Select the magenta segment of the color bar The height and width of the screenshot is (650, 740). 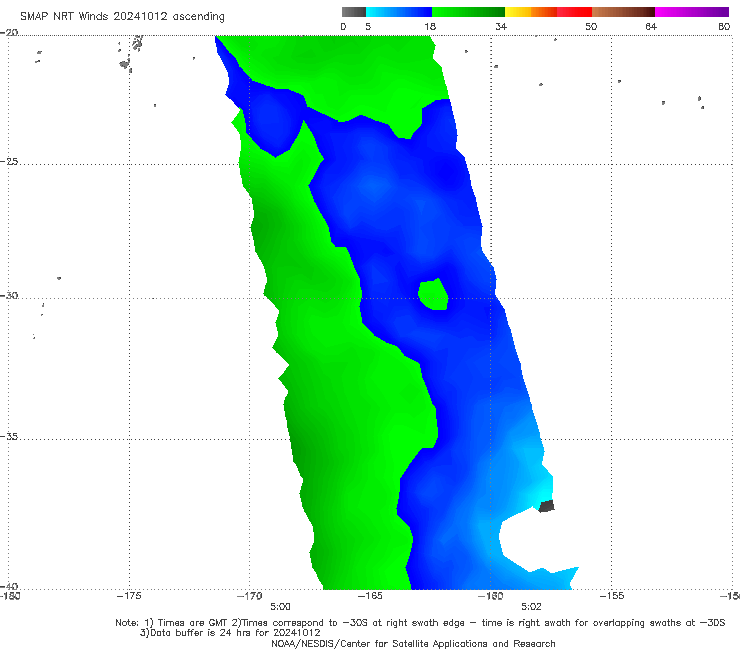point(691,12)
